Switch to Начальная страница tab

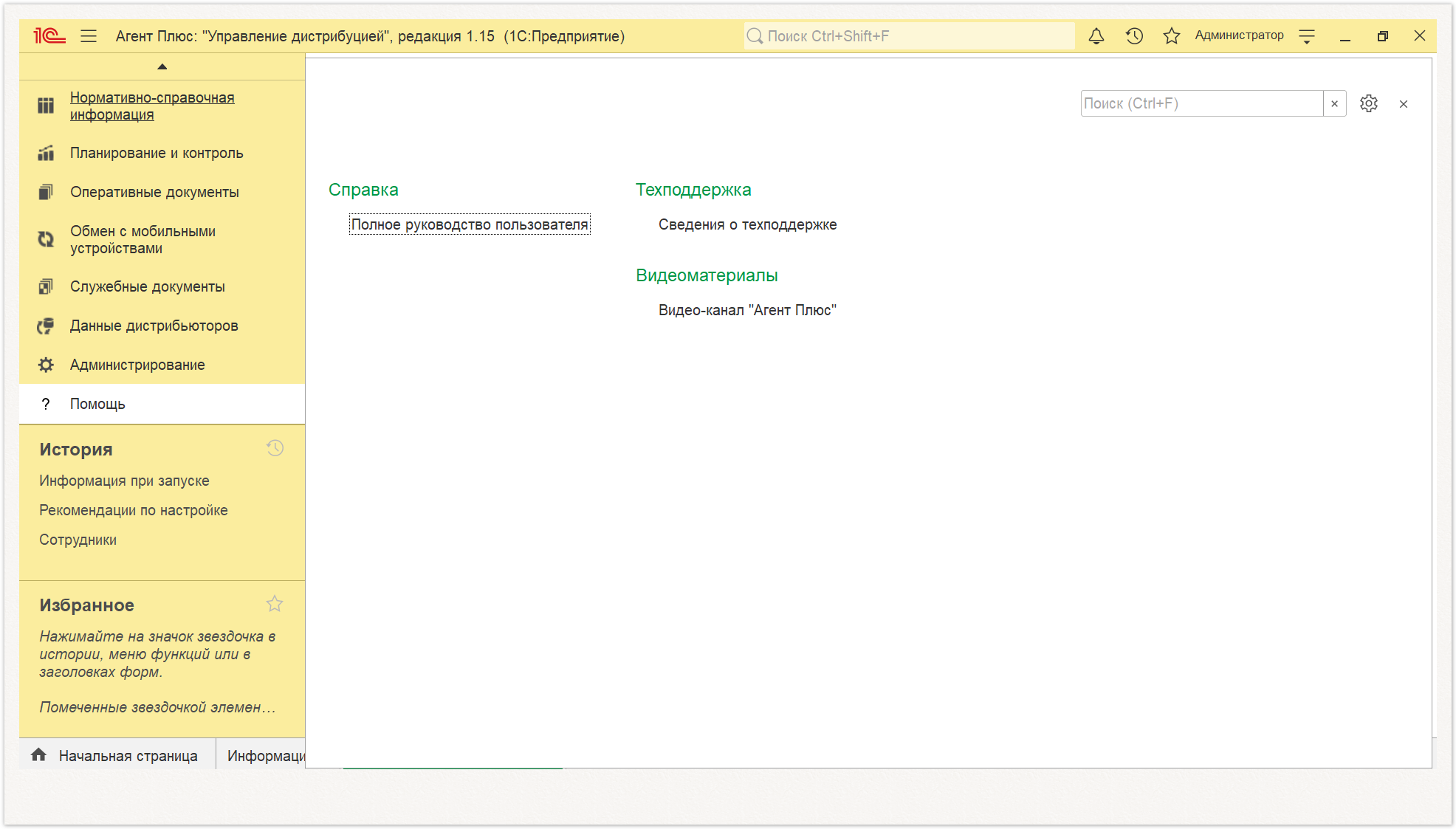tap(117, 755)
